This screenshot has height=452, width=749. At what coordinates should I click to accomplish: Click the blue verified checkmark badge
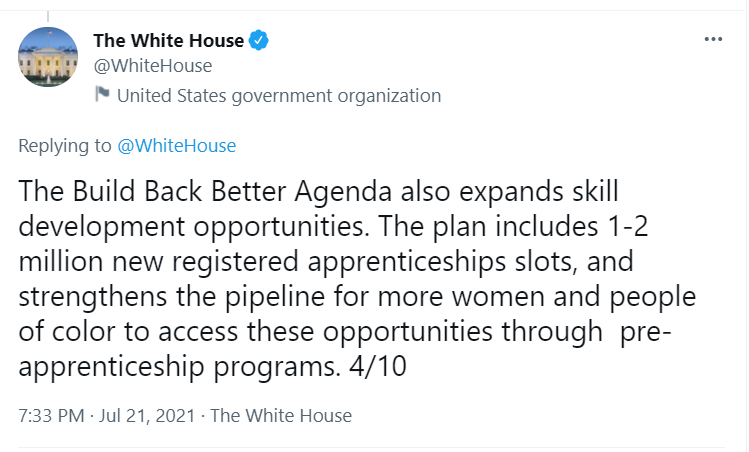coord(258,41)
